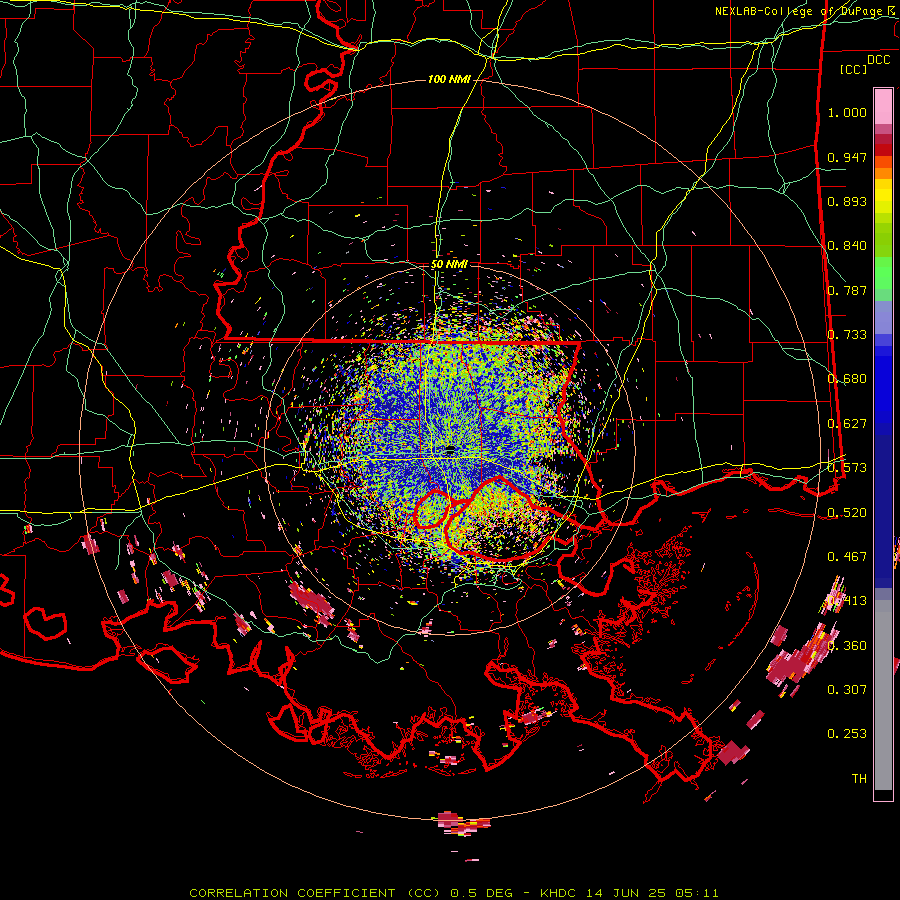
Task: Select the 0.893 color scale label
Action: [847, 201]
